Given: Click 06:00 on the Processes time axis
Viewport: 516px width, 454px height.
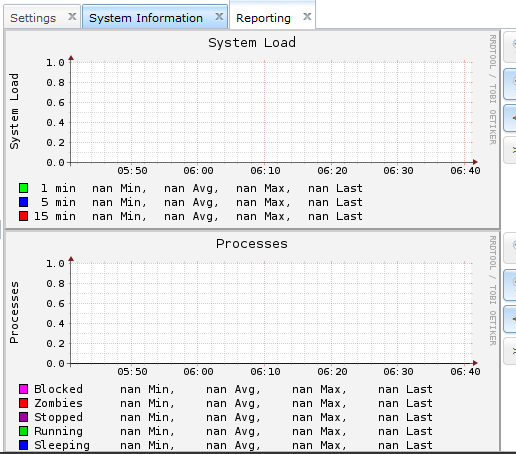Looking at the screenshot, I should 198,372.
